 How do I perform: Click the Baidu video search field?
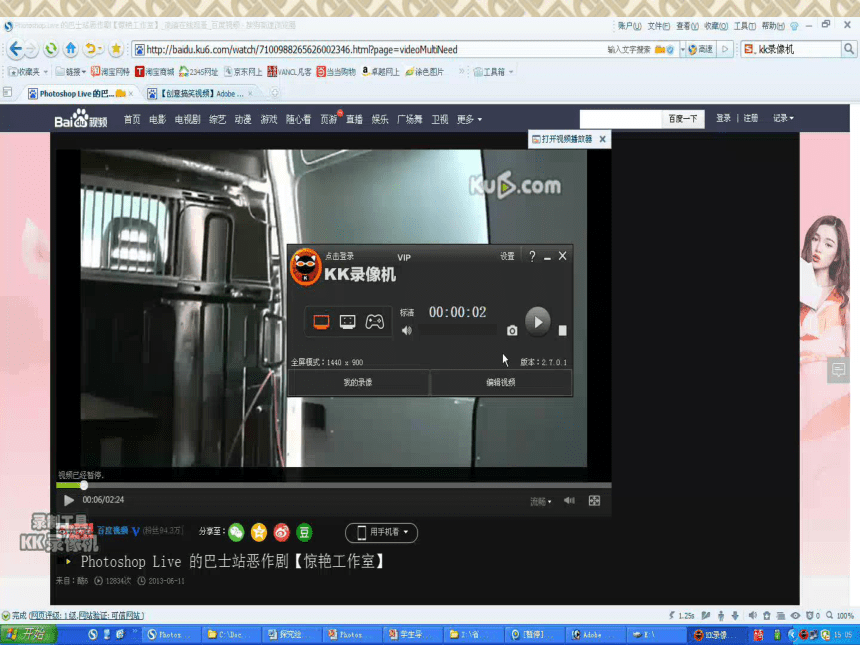(620, 118)
